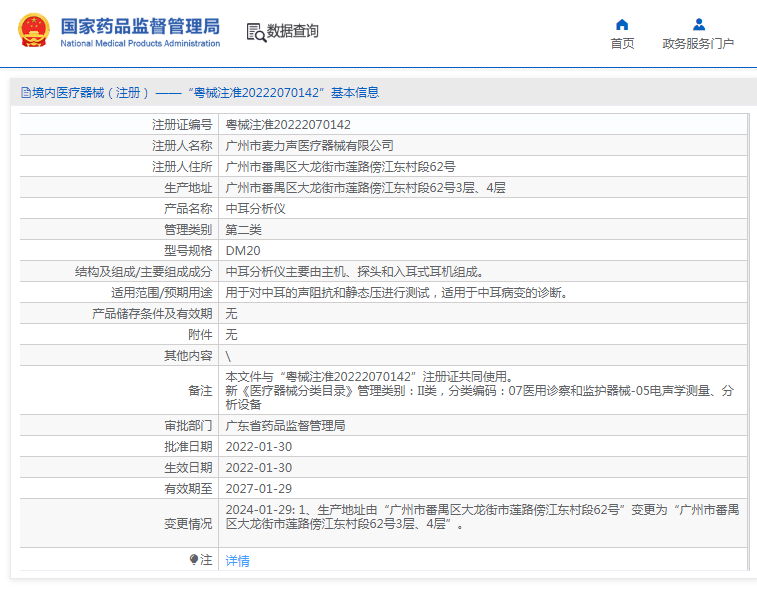The width and height of the screenshot is (757, 589).
Task: Click the home house icon
Action: pyautogui.click(x=622, y=24)
